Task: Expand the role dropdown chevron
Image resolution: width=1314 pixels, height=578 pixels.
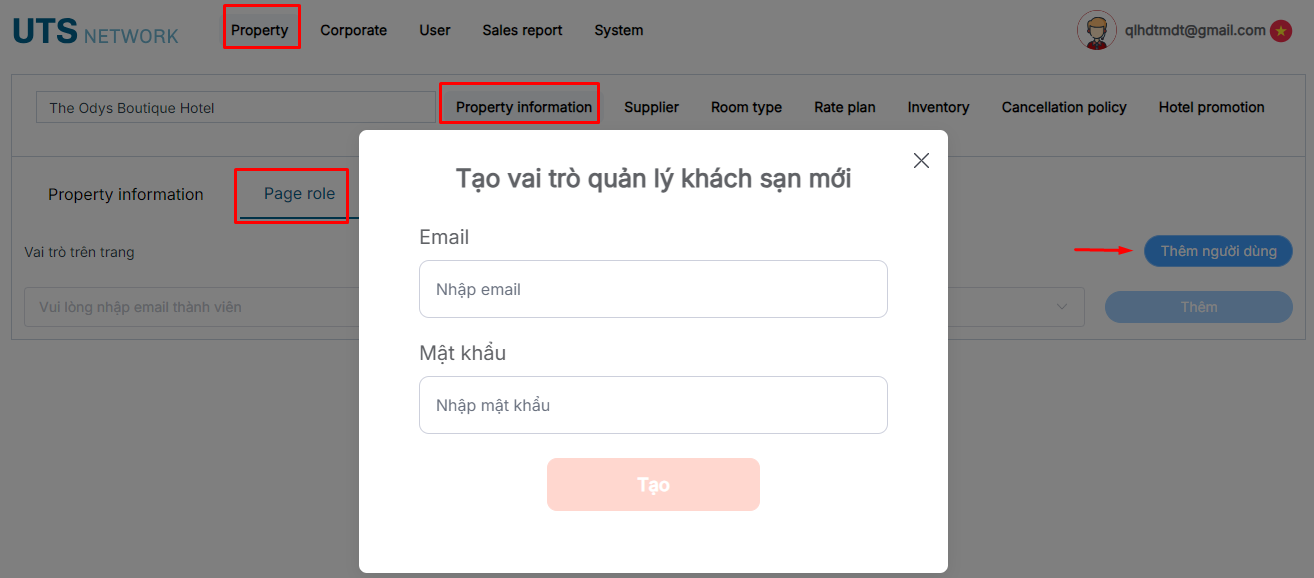Action: [x=1062, y=307]
